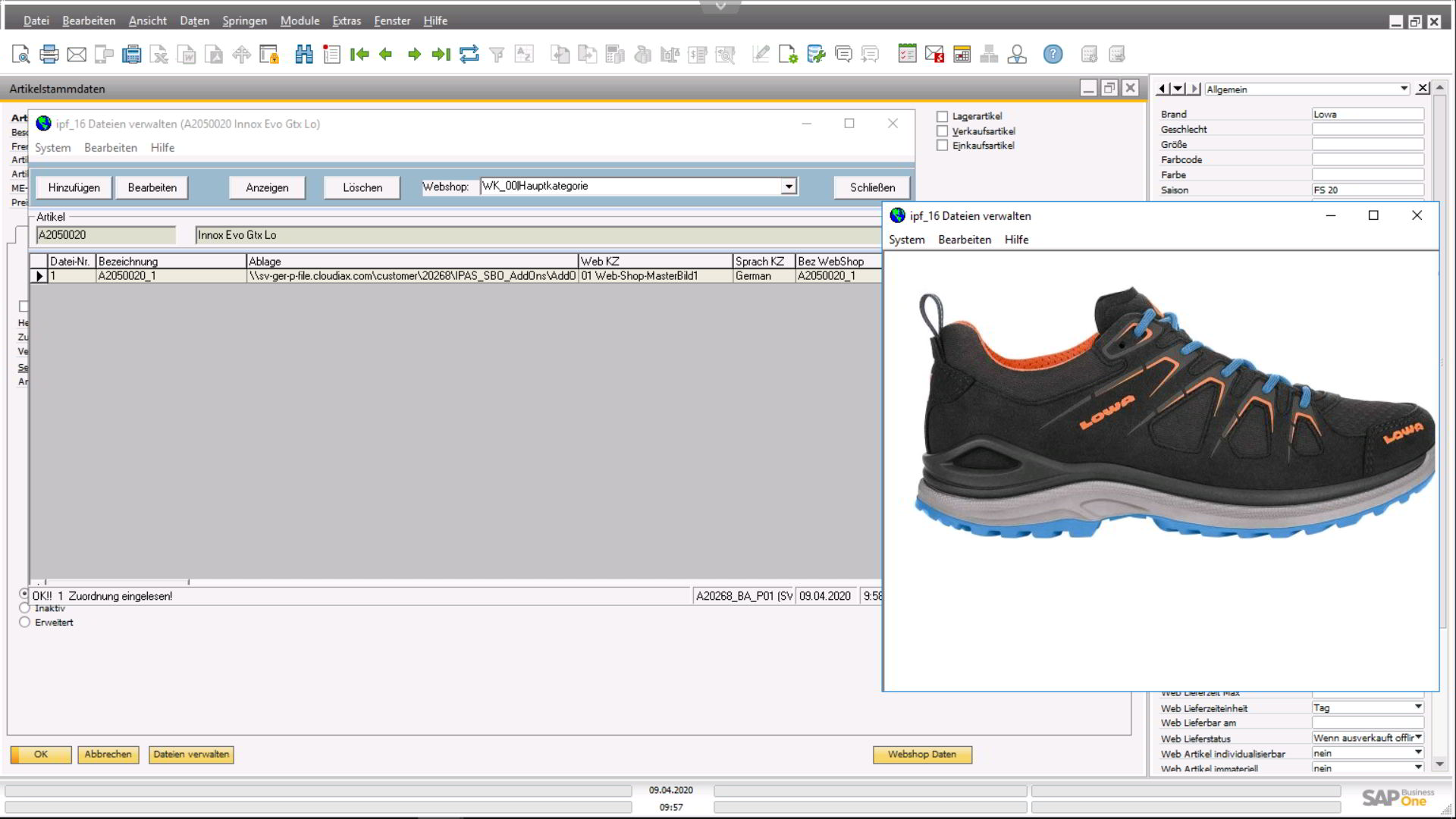Viewport: 1456px width, 819px height.
Task: Select the Erweitert radio button
Action: point(24,623)
